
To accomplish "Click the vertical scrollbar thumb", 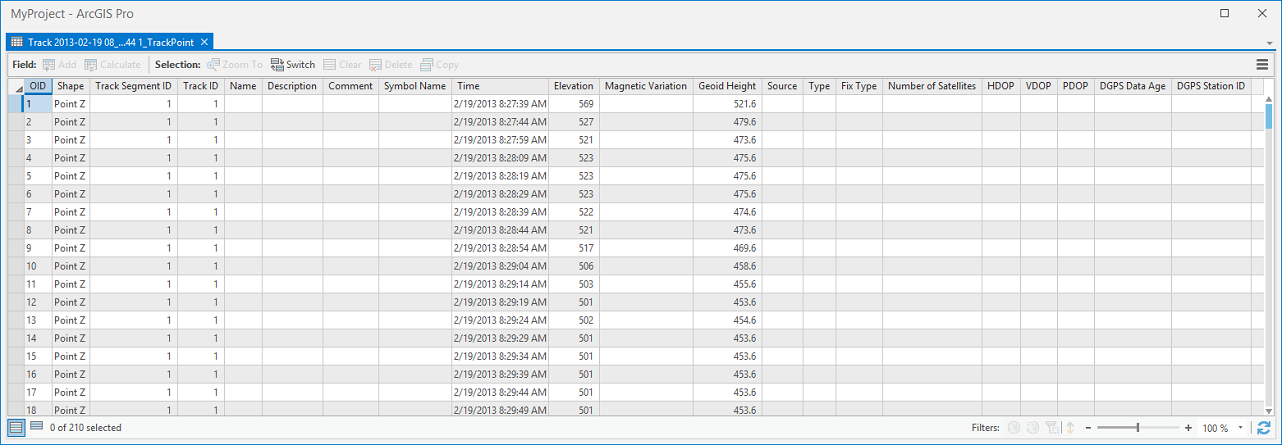I will 1268,118.
